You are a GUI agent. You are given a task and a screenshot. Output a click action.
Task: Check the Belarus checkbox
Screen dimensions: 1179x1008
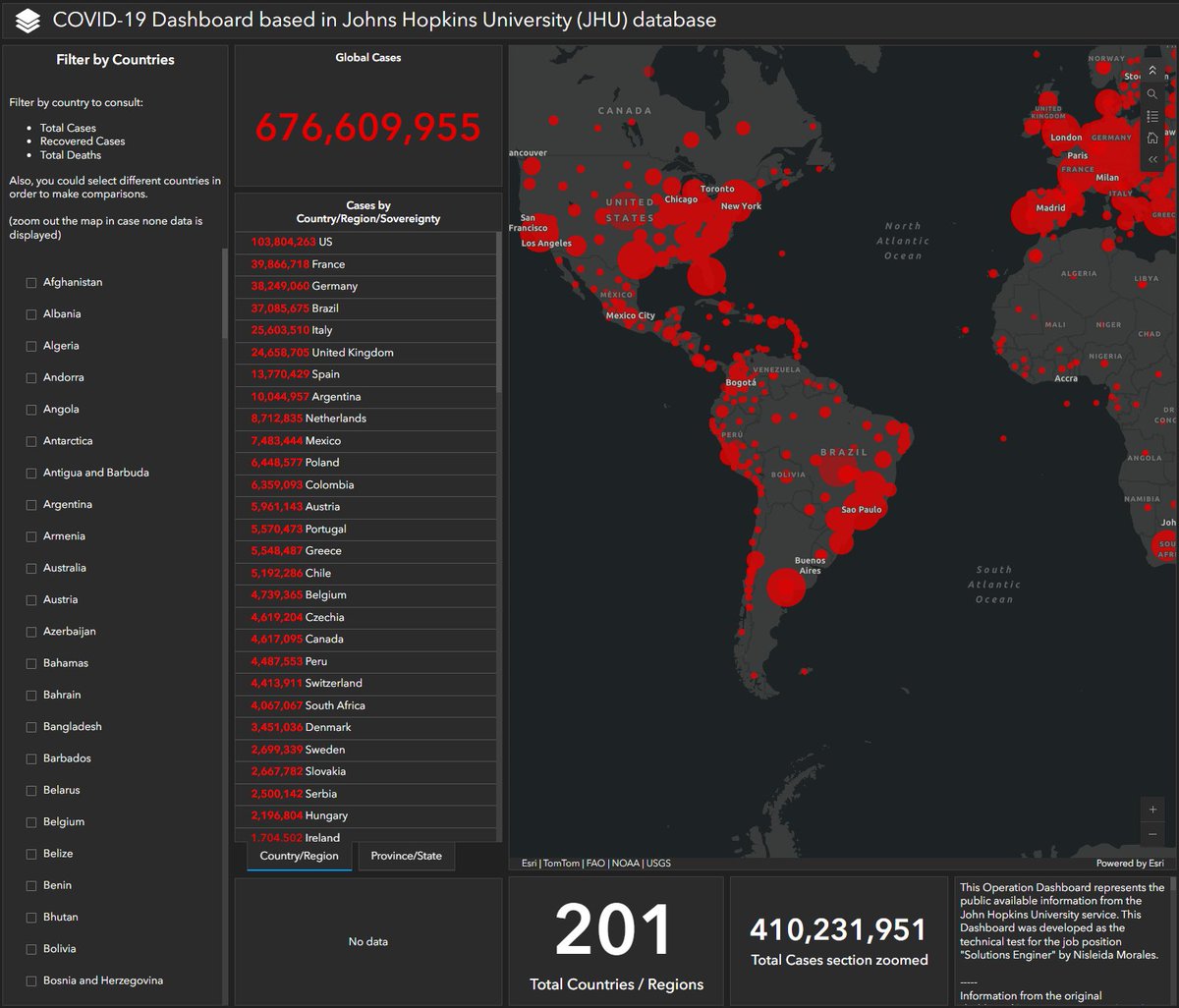(x=31, y=791)
